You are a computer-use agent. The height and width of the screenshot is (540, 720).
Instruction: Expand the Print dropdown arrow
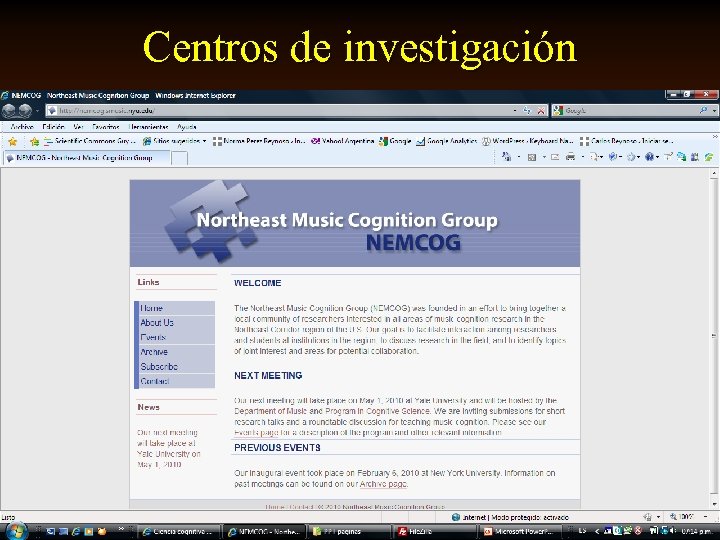click(582, 157)
